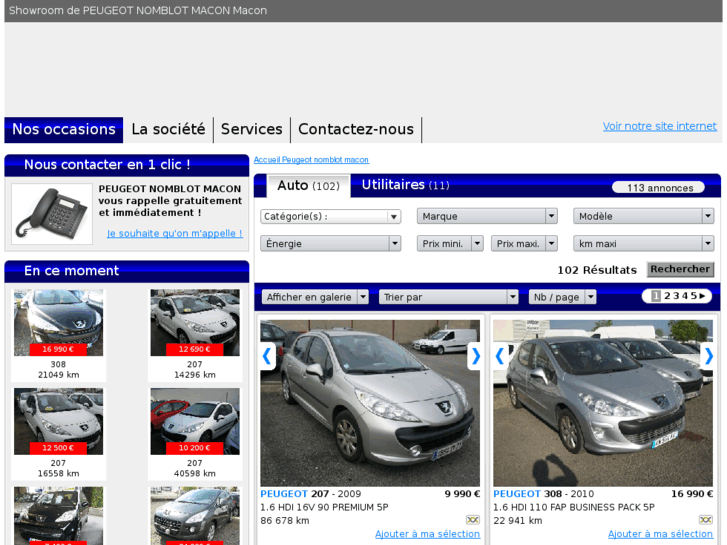Click the badge icon beside 22 941 km

point(705,520)
